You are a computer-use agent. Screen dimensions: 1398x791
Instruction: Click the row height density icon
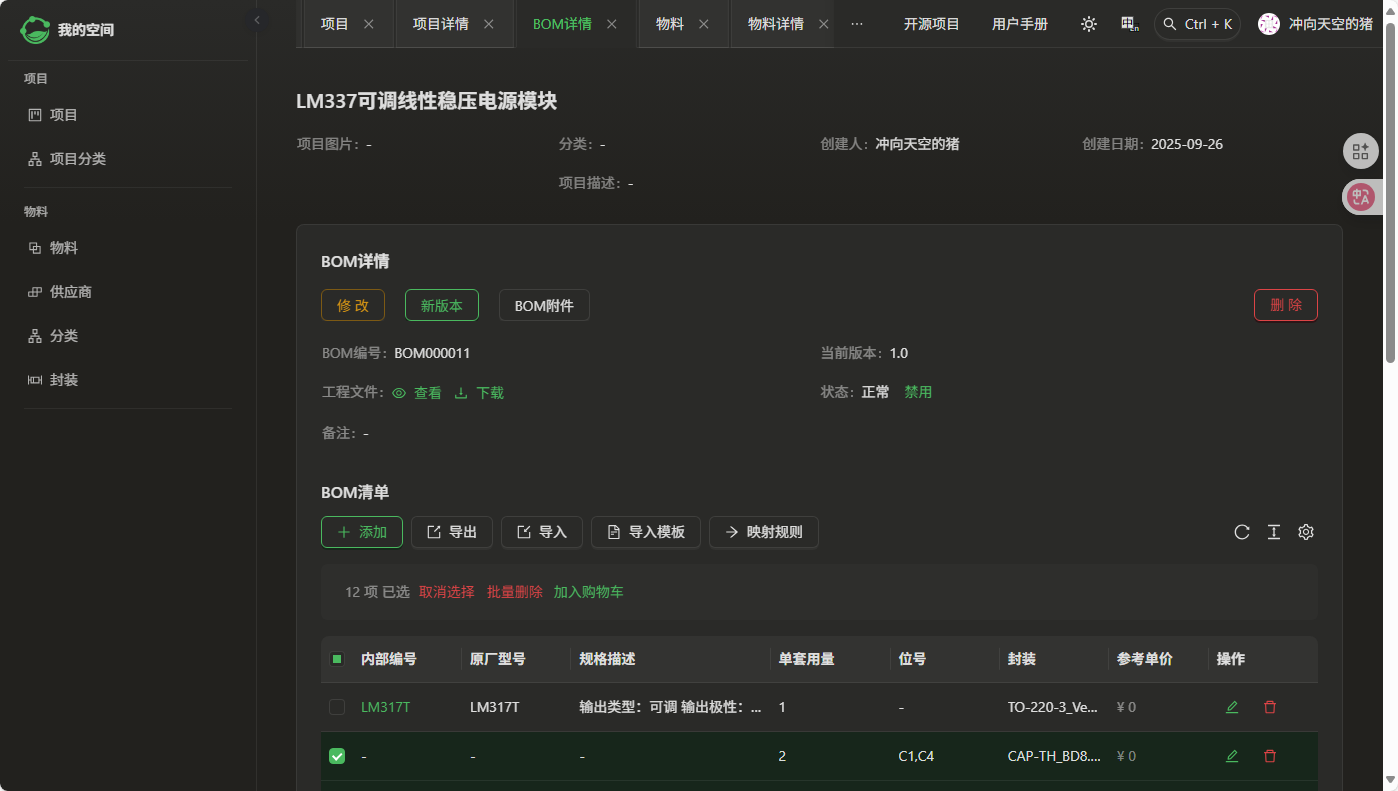[x=1274, y=532]
